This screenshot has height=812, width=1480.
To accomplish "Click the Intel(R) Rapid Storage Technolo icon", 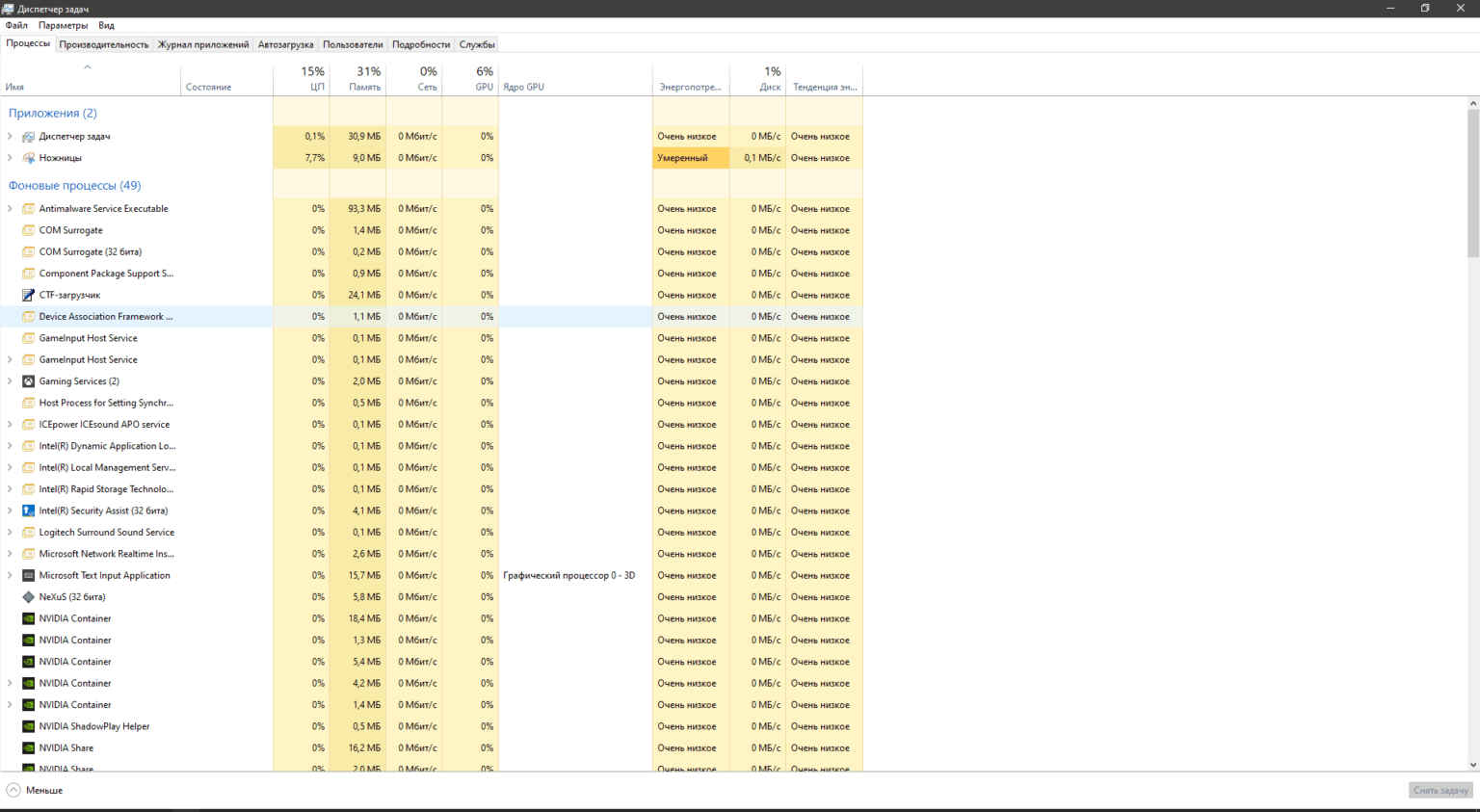I will pos(29,489).
